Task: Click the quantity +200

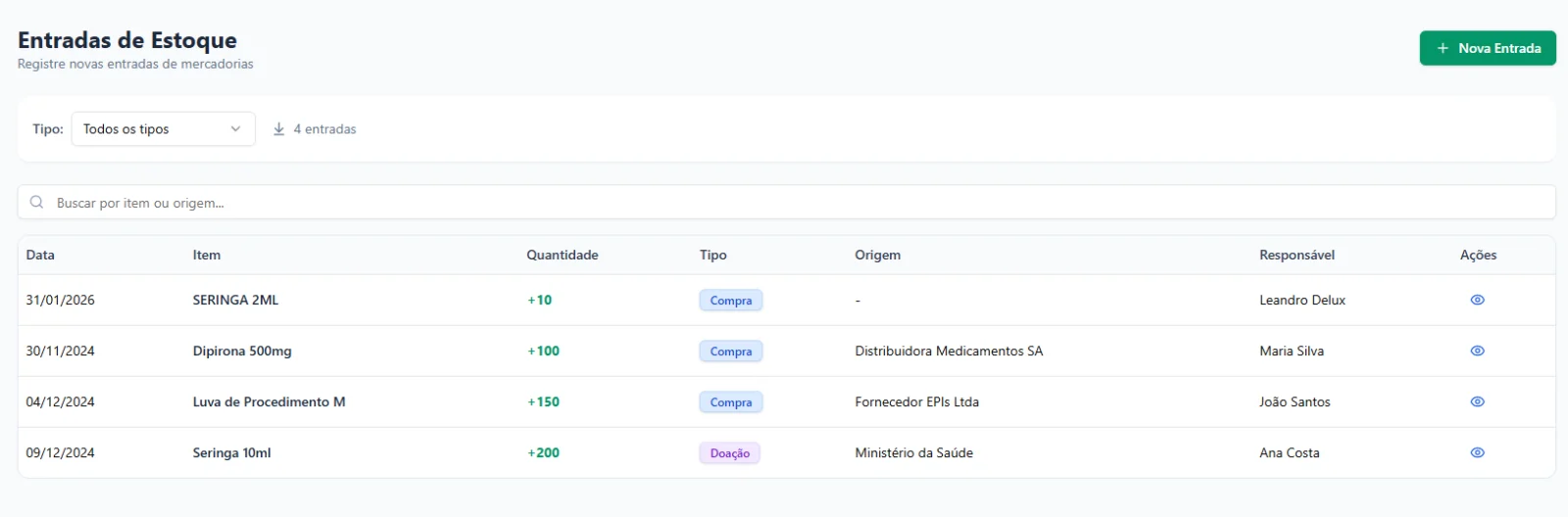Action: click(x=544, y=453)
